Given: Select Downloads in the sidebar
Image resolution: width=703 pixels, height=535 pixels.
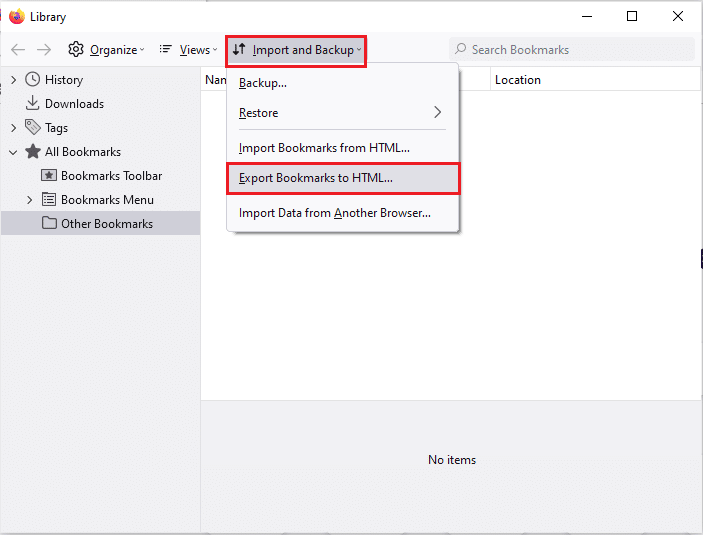Looking at the screenshot, I should pyautogui.click(x=100, y=104).
